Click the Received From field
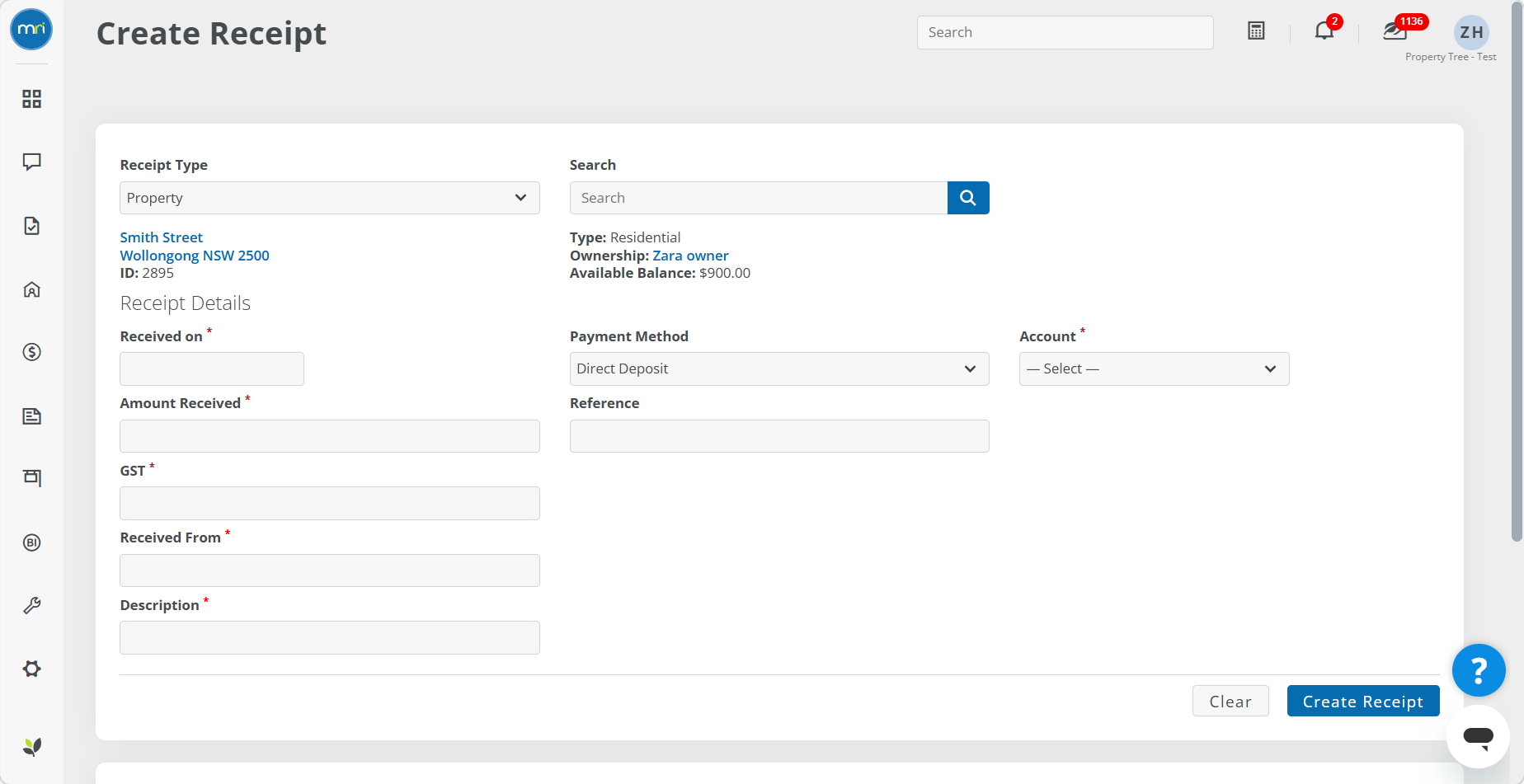The height and width of the screenshot is (784, 1524). point(330,570)
